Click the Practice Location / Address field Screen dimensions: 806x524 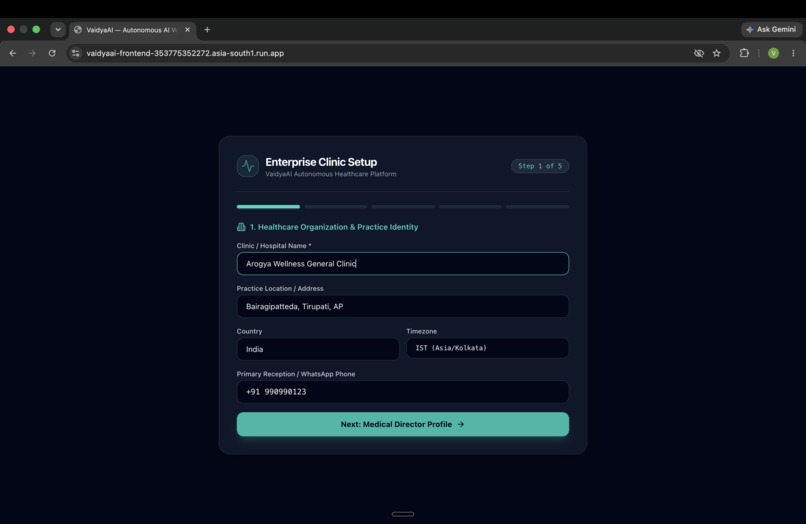pos(403,306)
